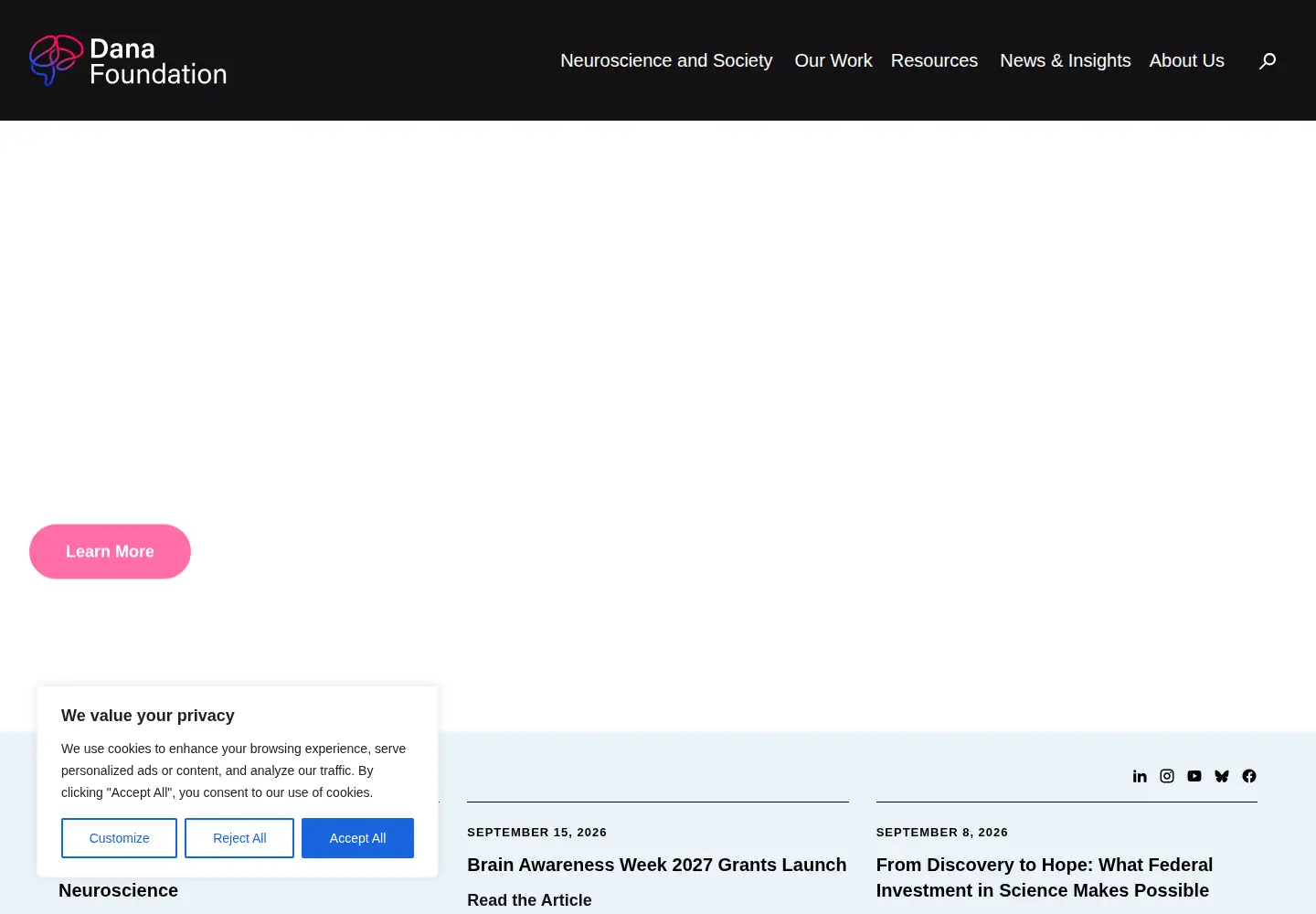This screenshot has height=914, width=1316.
Task: Open the Instagram social icon
Action: [x=1167, y=776]
